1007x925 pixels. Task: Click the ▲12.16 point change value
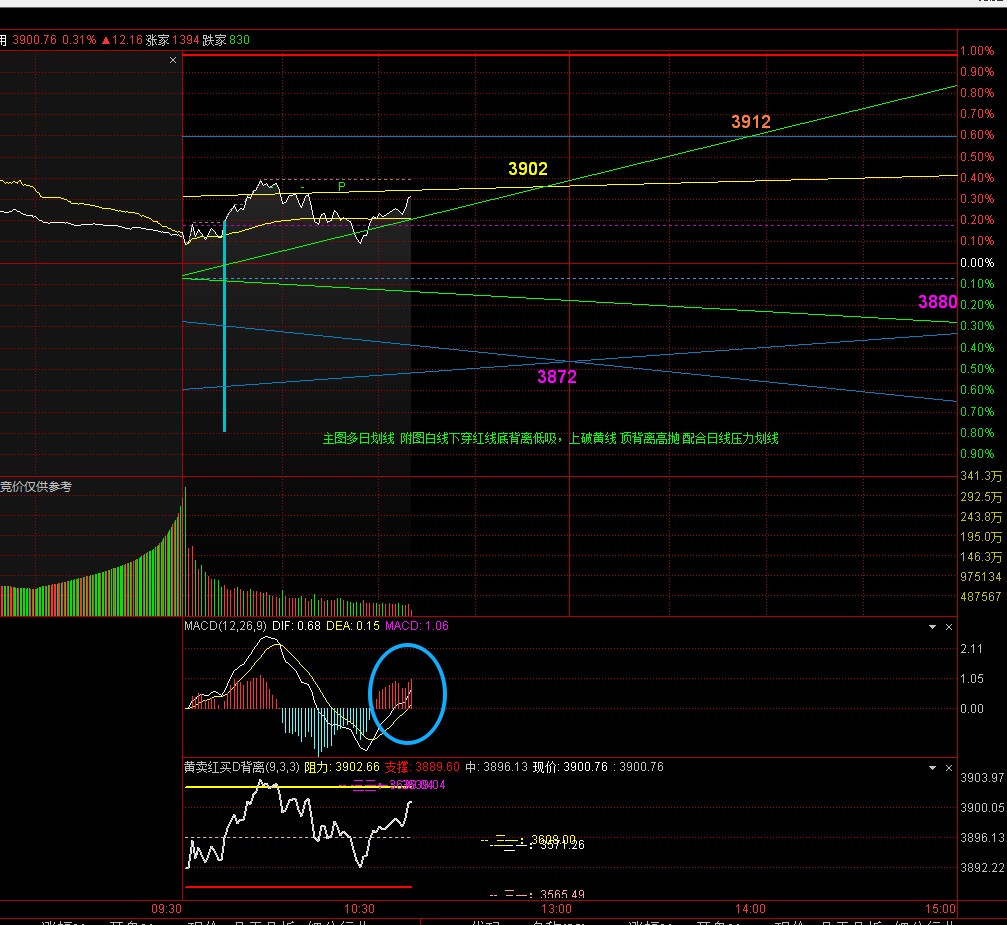coord(122,40)
